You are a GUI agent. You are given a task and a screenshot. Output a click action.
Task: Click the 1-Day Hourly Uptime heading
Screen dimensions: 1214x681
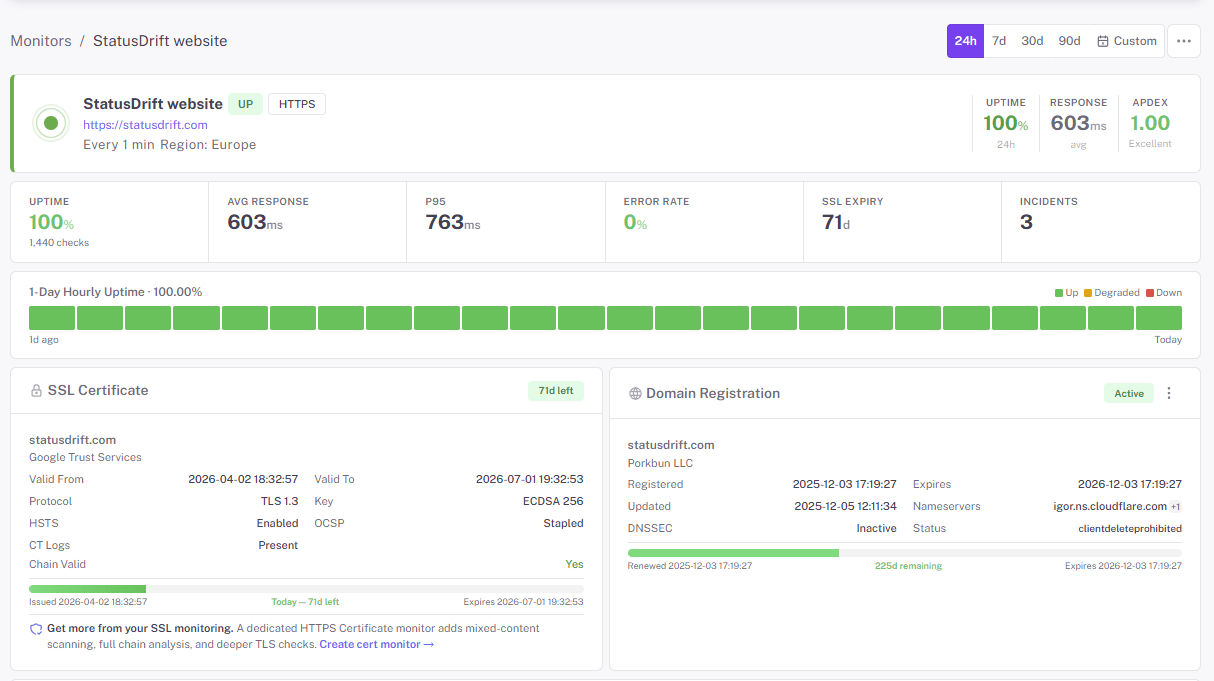point(116,292)
